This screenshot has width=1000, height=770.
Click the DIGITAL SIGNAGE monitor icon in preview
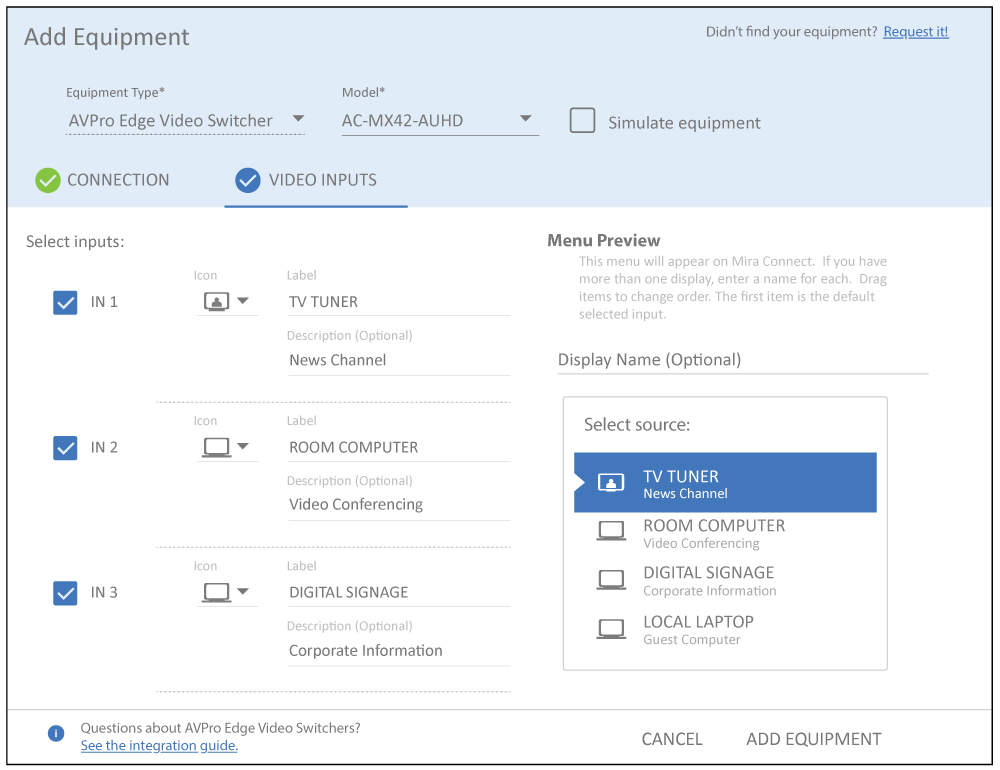[611, 578]
